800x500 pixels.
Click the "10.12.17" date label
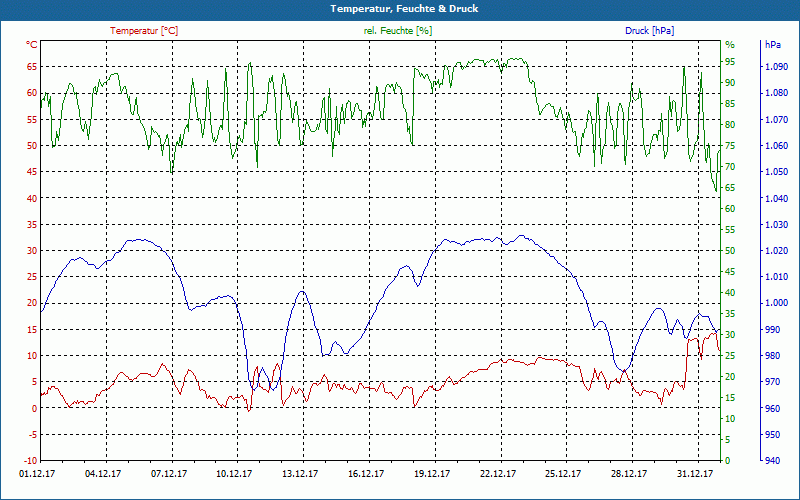tap(235, 474)
